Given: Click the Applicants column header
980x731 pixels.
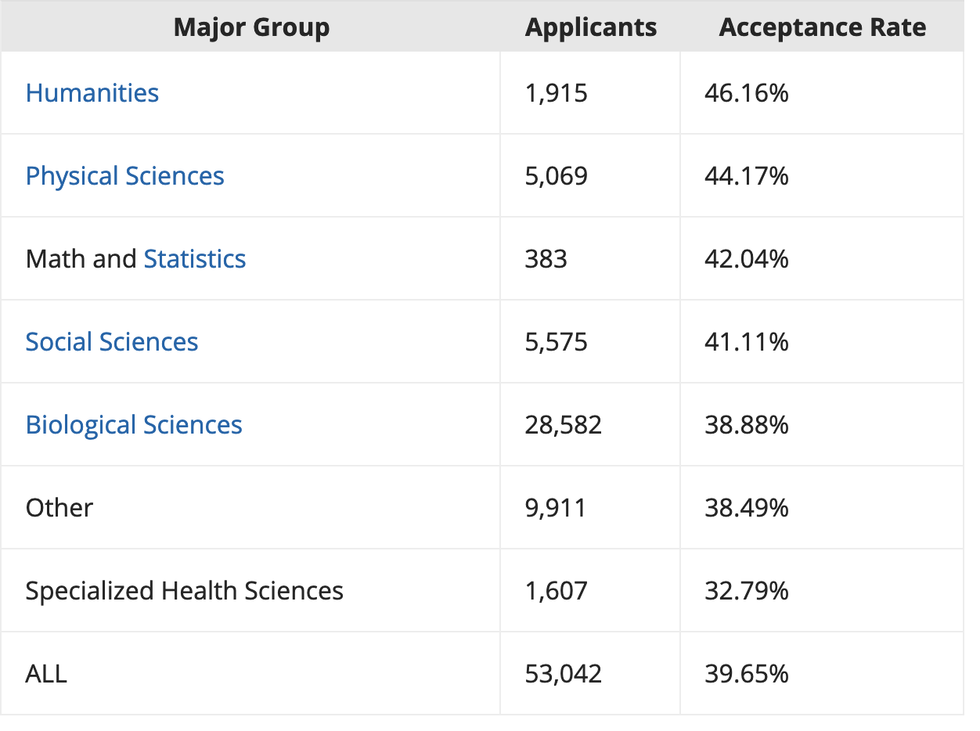Looking at the screenshot, I should click(591, 27).
